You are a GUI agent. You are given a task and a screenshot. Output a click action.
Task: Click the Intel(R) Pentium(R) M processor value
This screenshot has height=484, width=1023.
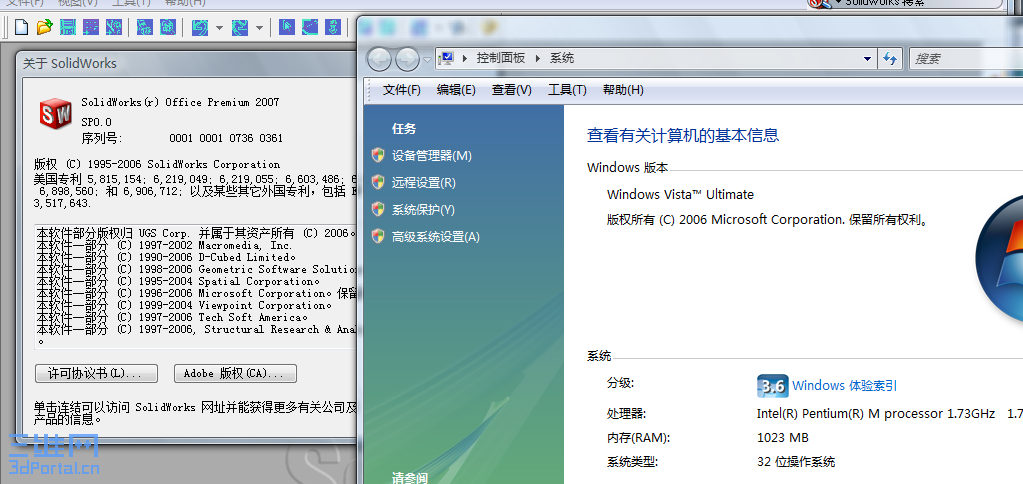876,414
